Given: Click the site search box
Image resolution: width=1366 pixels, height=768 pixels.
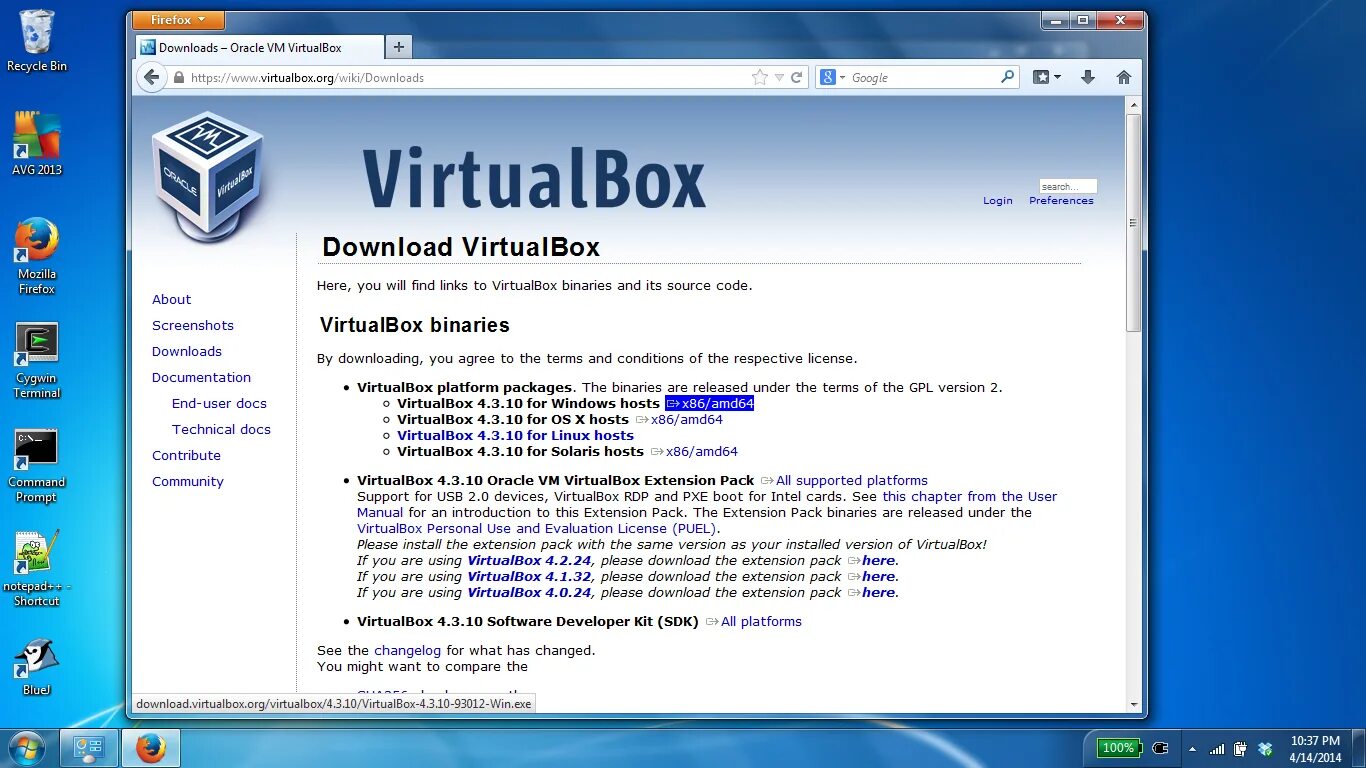Looking at the screenshot, I should [x=1068, y=186].
